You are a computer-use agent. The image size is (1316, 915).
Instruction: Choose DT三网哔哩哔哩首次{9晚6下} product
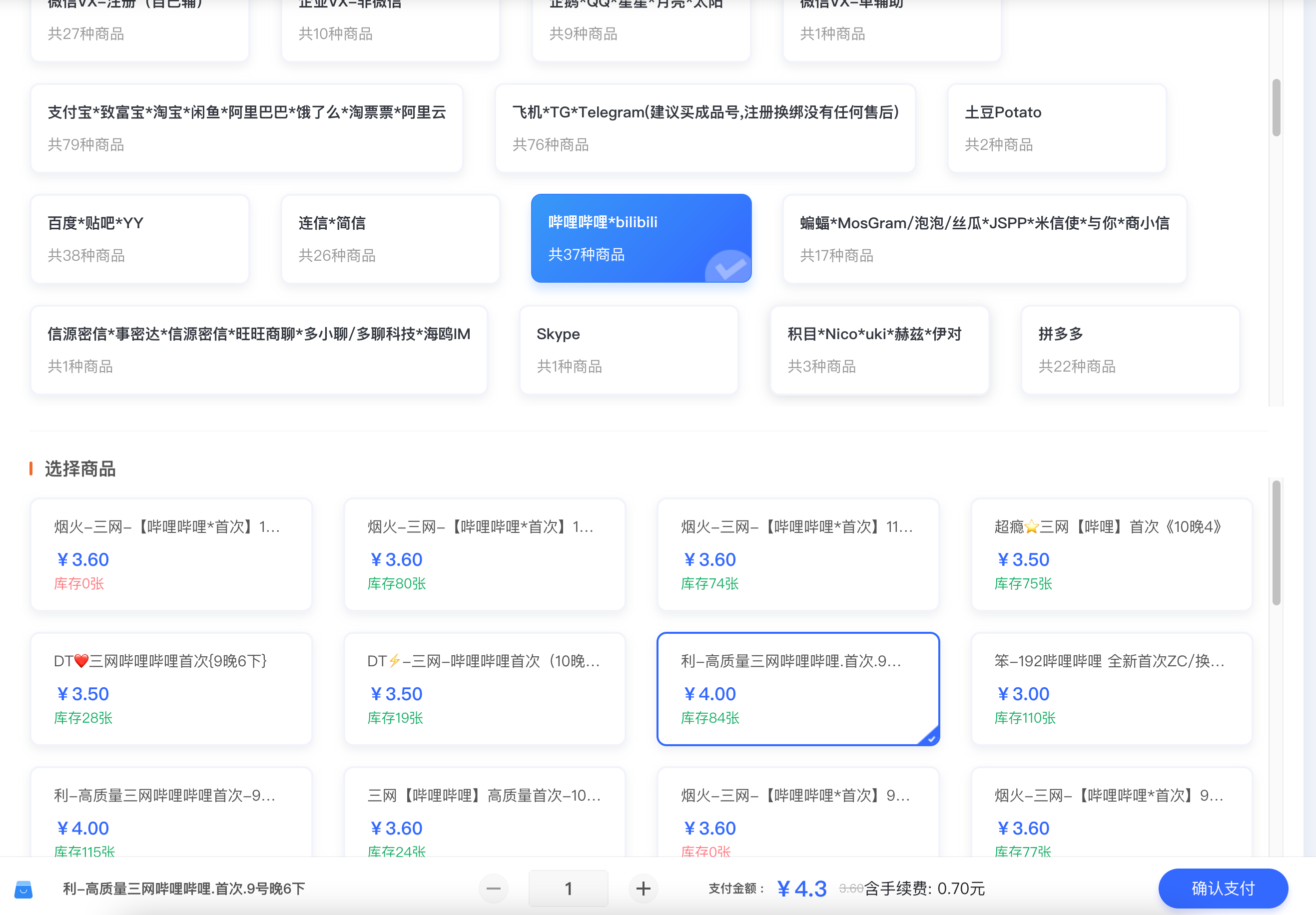[171, 689]
